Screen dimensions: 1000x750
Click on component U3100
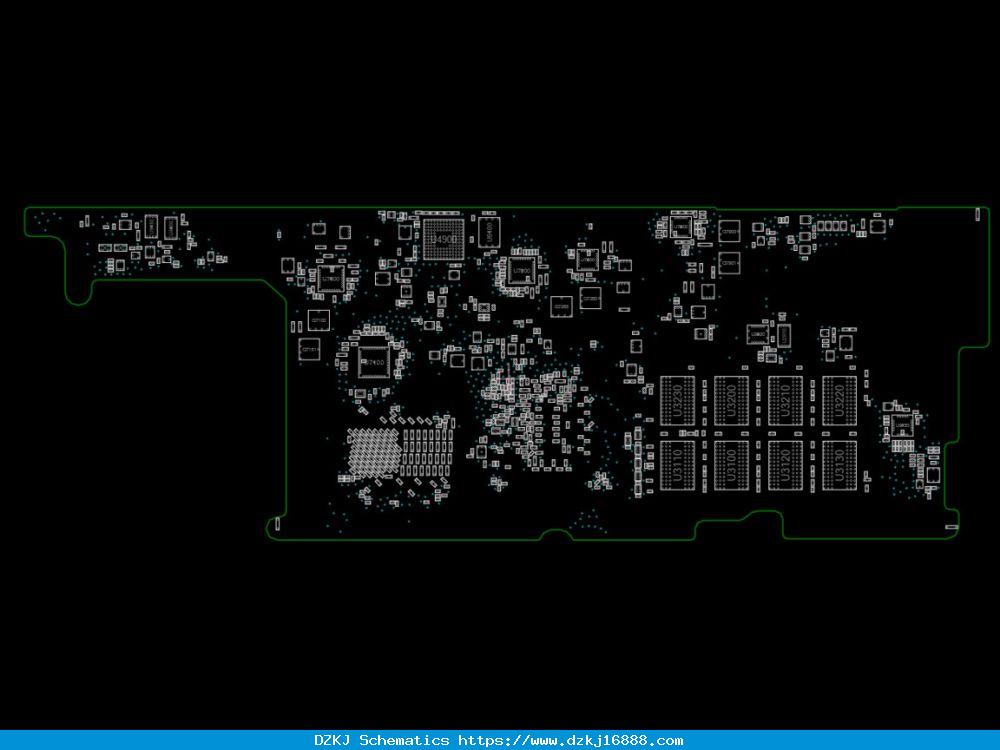pyautogui.click(x=732, y=466)
